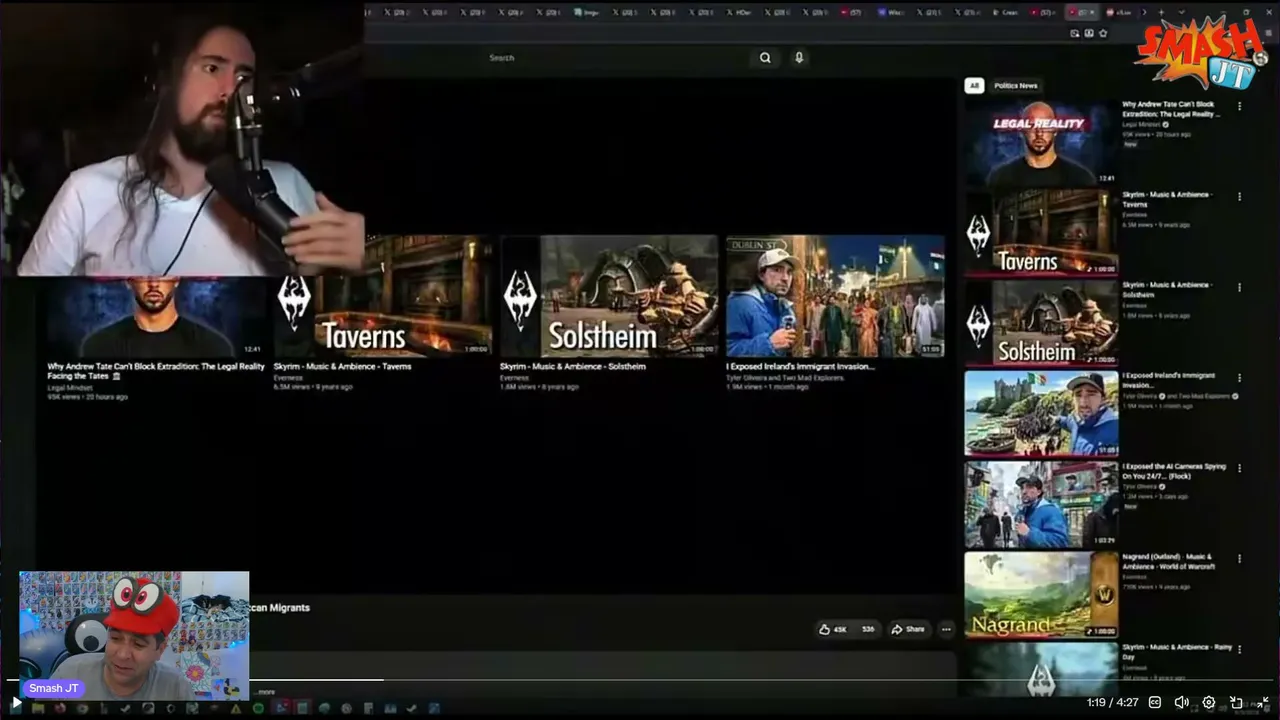This screenshot has width=1280, height=720.
Task: Open the sidebar Ireland castle video thumbnail
Action: (1041, 413)
